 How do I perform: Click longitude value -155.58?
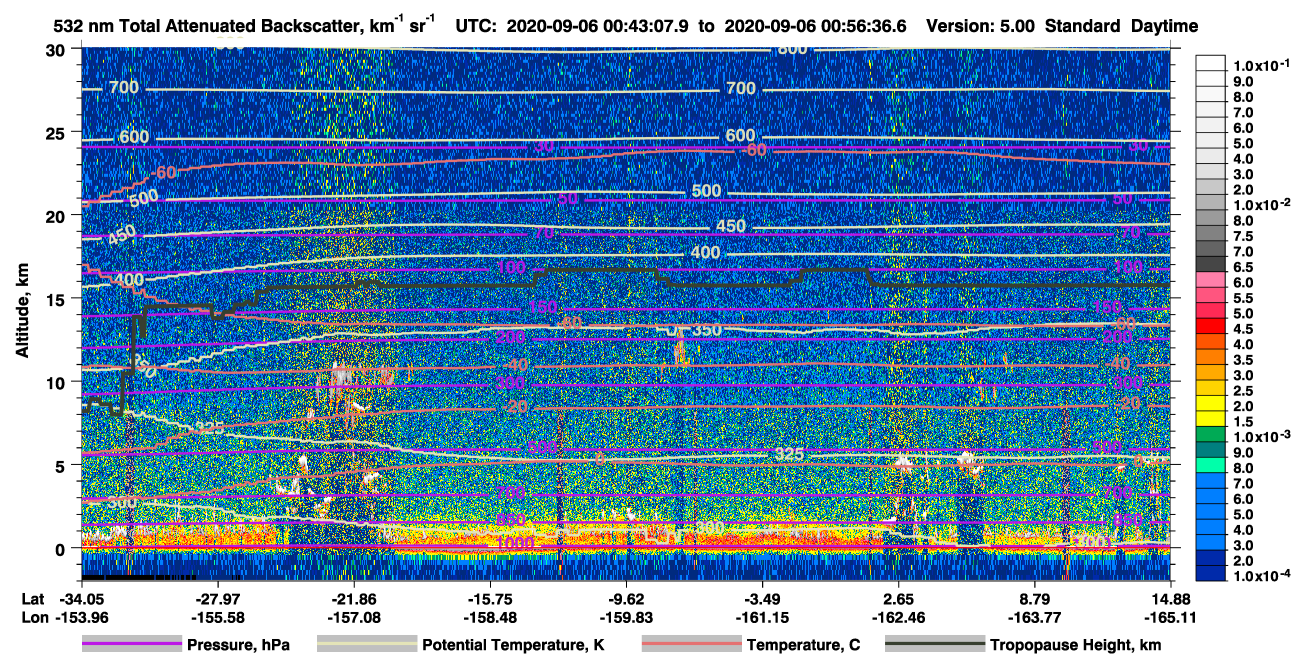(217, 617)
